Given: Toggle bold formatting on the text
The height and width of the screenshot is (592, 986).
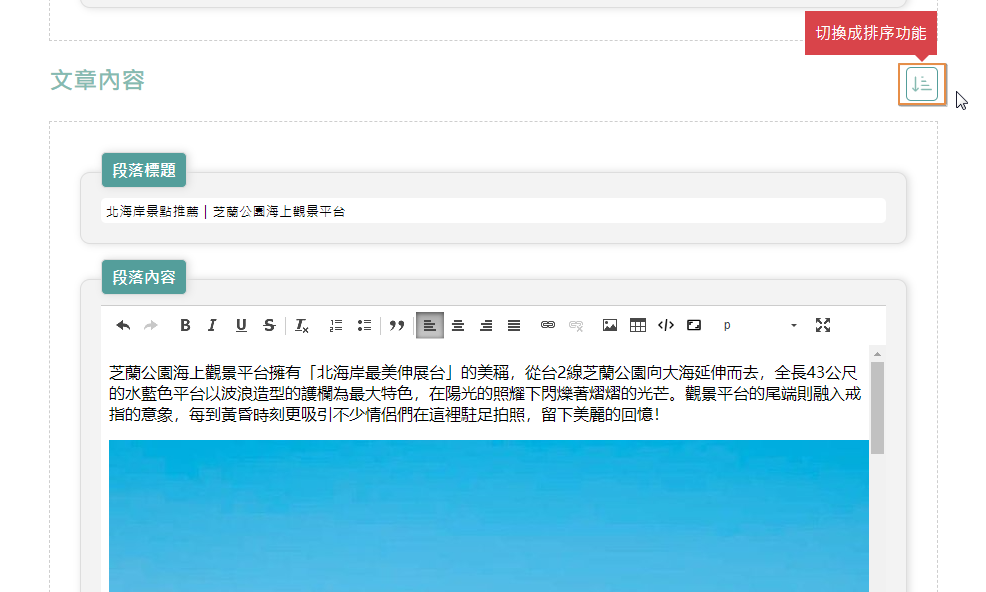Looking at the screenshot, I should tap(185, 325).
